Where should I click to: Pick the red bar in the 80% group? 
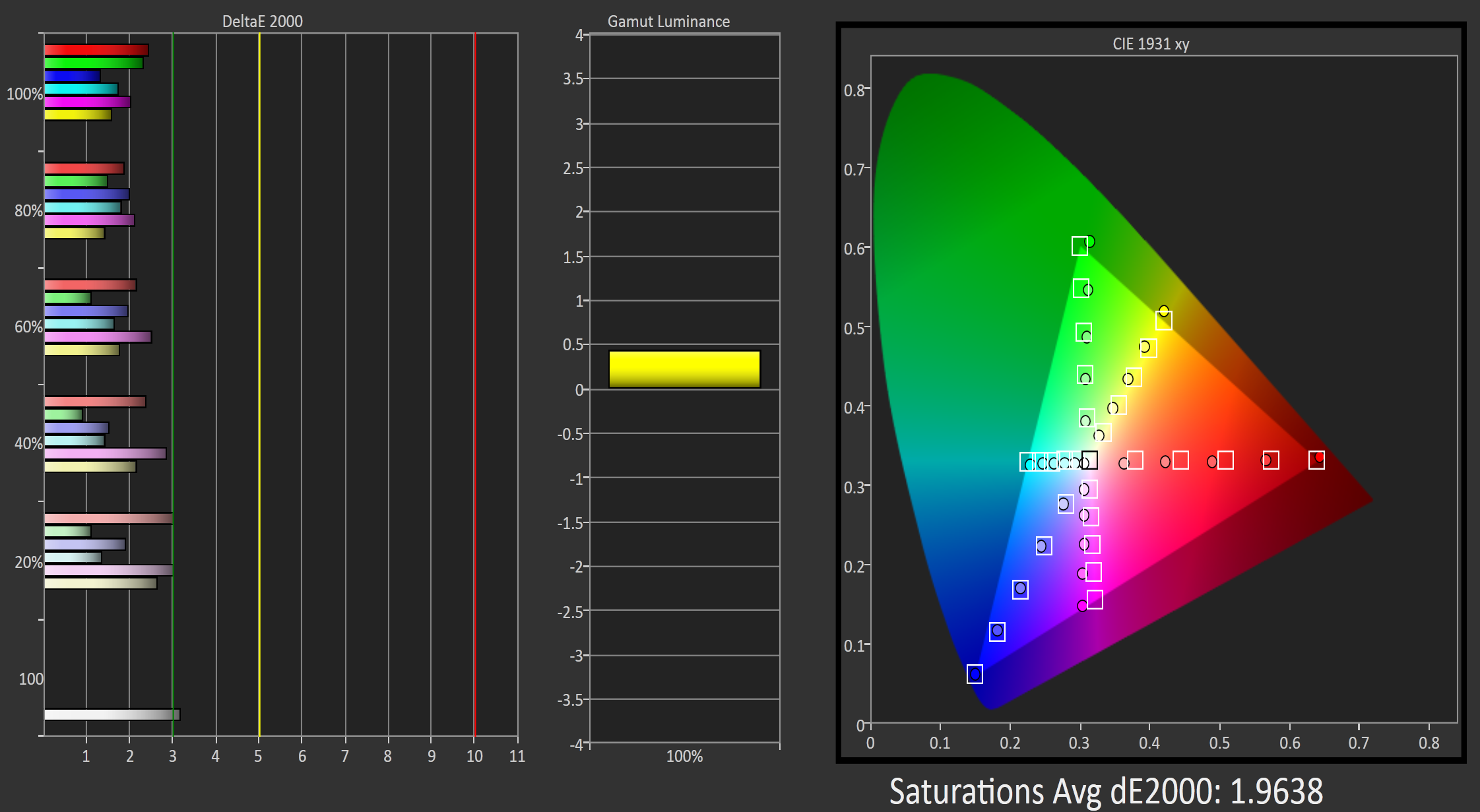(84, 168)
